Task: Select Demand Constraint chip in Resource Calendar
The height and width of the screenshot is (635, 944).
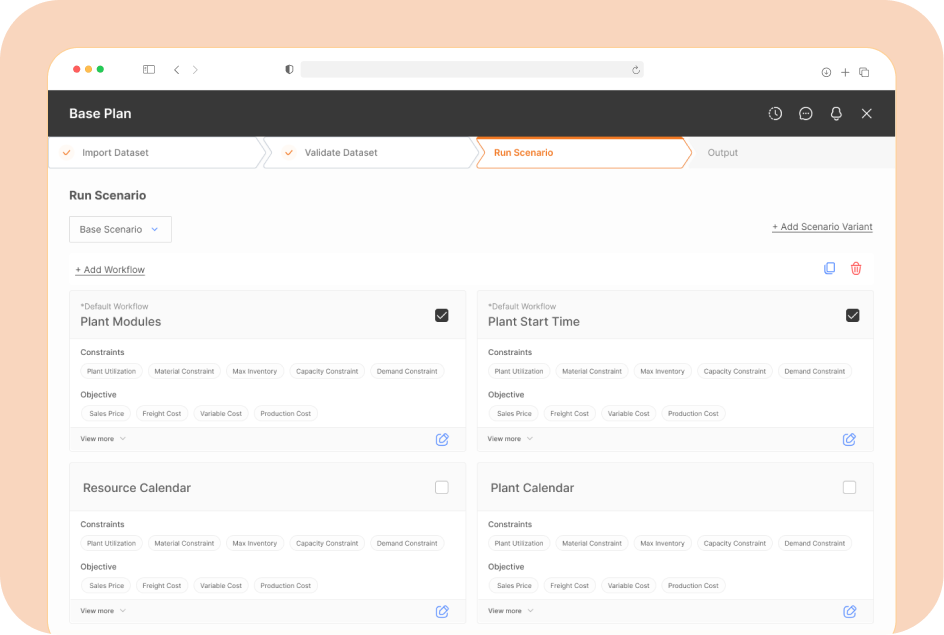Action: [407, 544]
